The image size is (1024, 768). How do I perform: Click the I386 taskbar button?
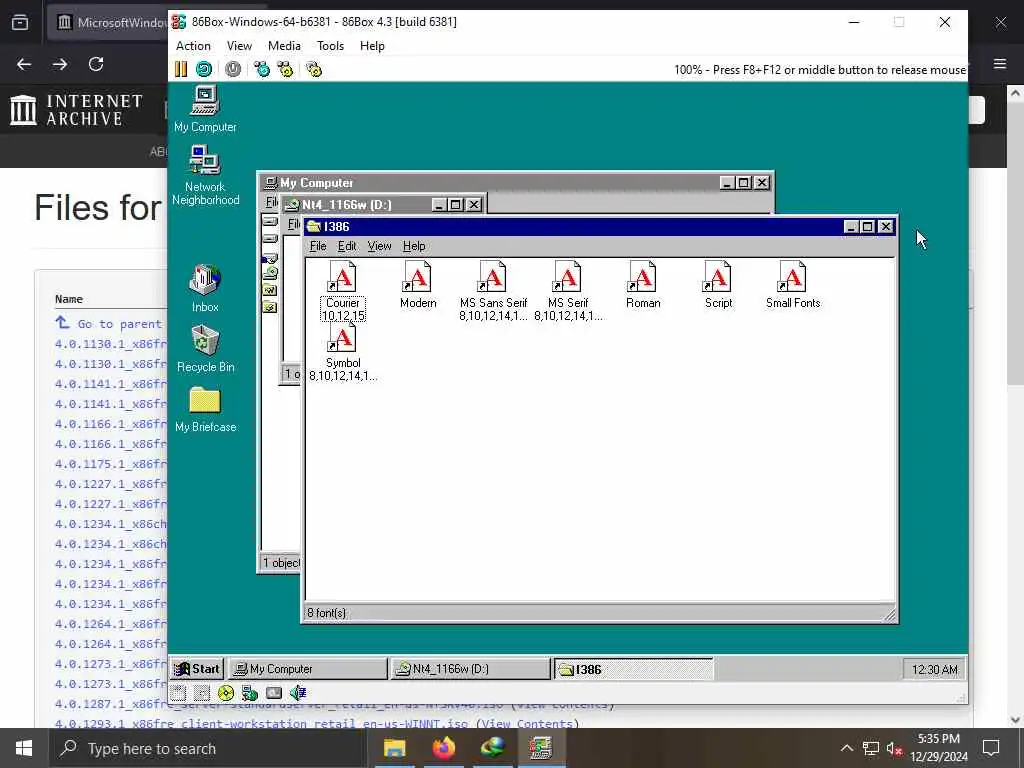pyautogui.click(x=633, y=669)
